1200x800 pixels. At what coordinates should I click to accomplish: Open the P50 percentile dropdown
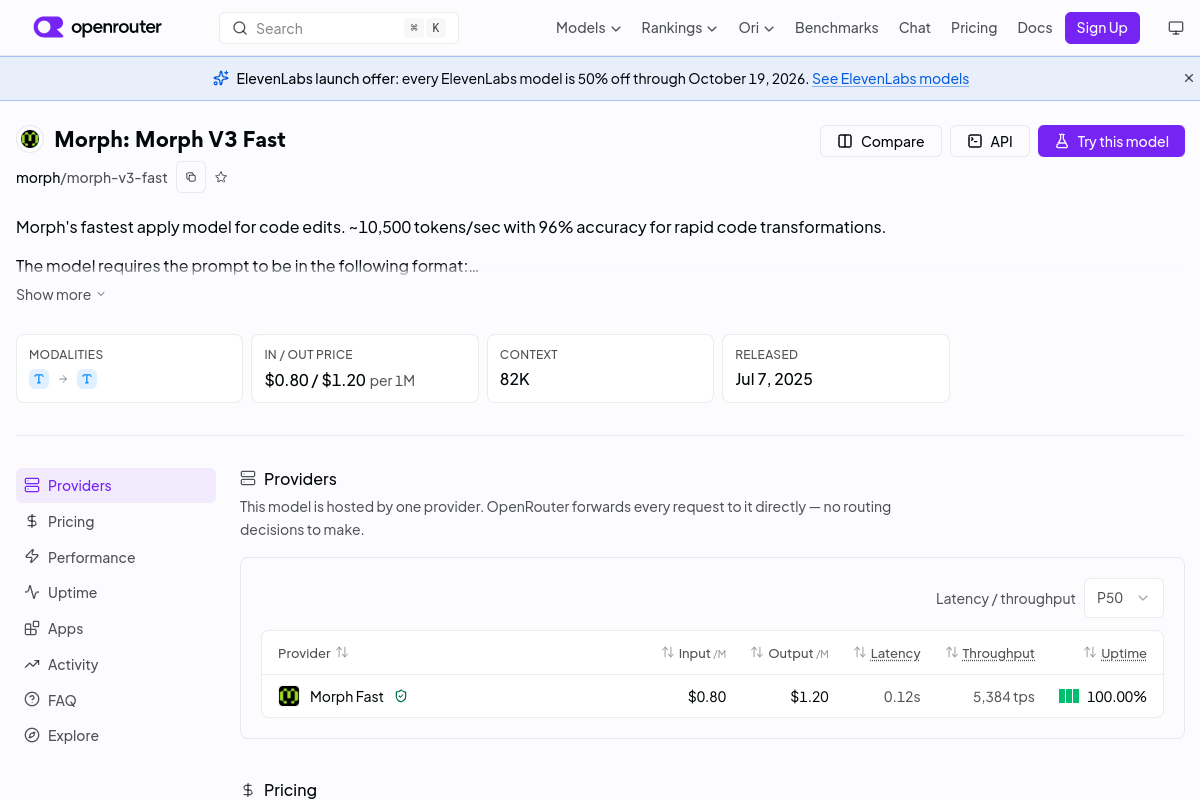click(1124, 598)
